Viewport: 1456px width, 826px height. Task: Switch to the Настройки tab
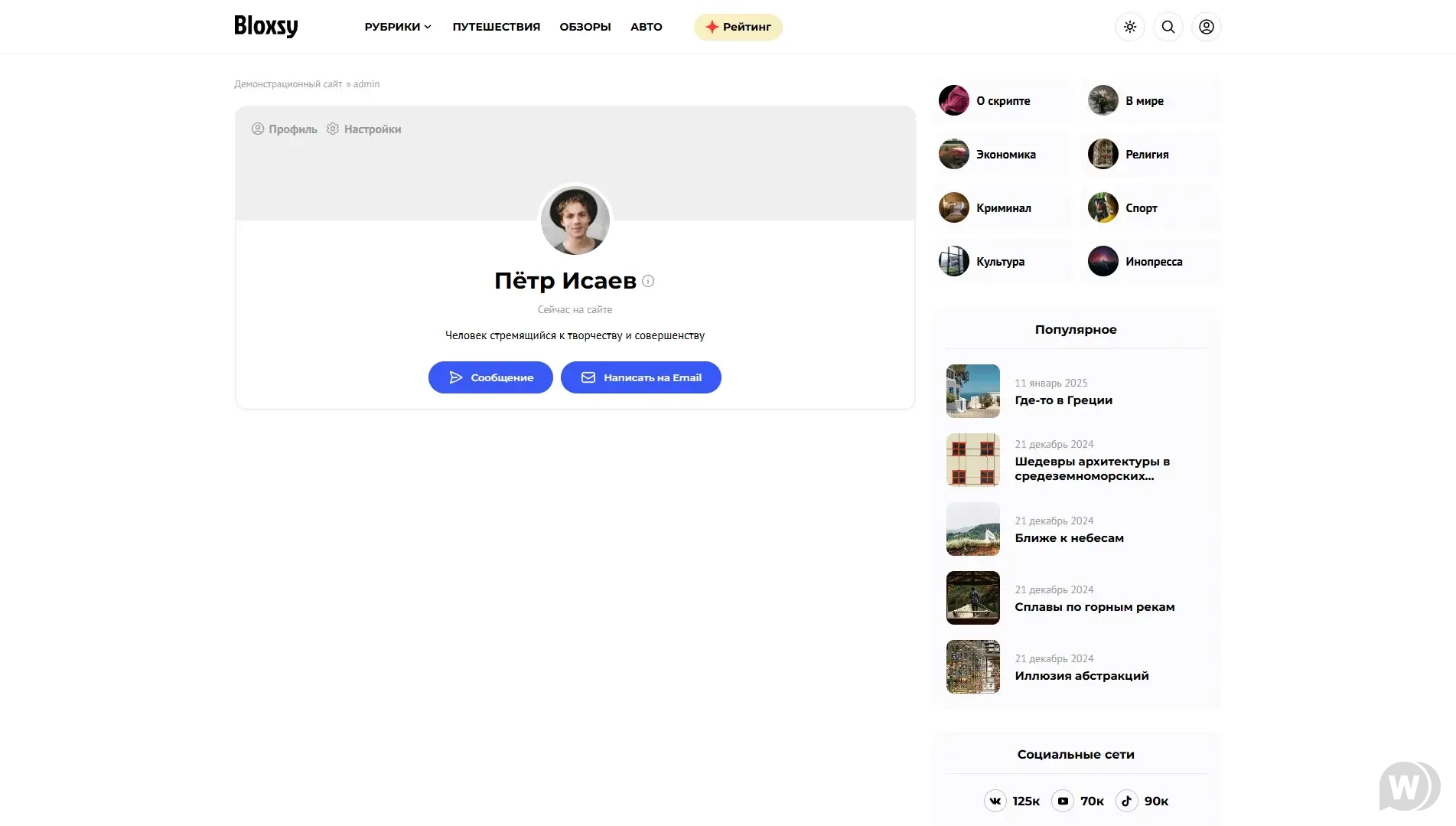[364, 129]
